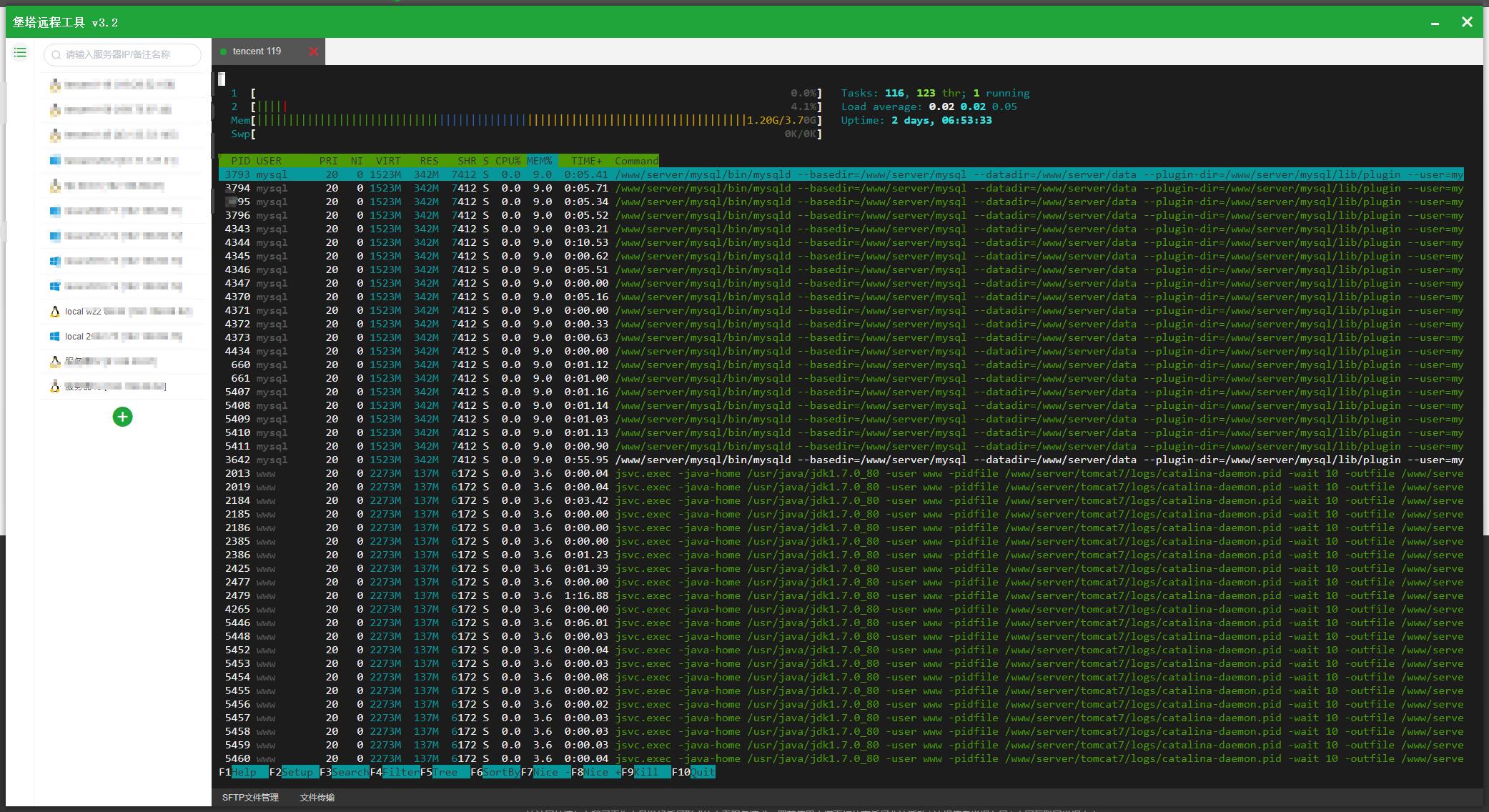Image resolution: width=1489 pixels, height=812 pixels.
Task: Click the add server plus icon
Action: point(122,417)
